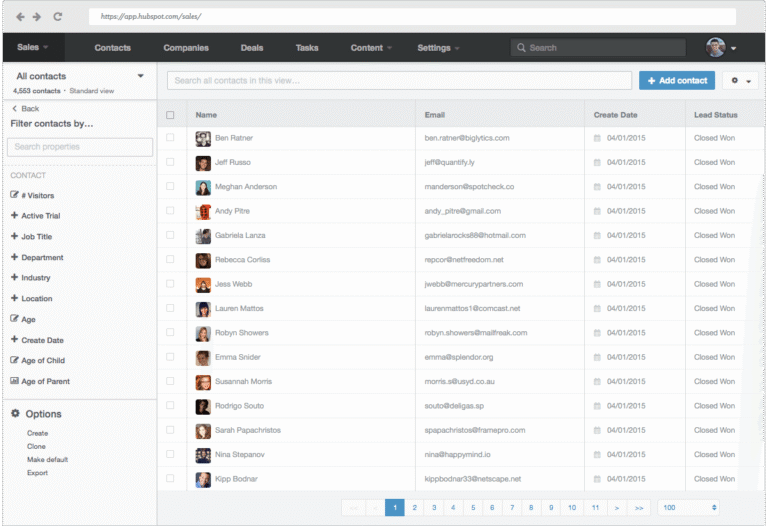
Task: Click Export under Options
Action: pos(37,473)
